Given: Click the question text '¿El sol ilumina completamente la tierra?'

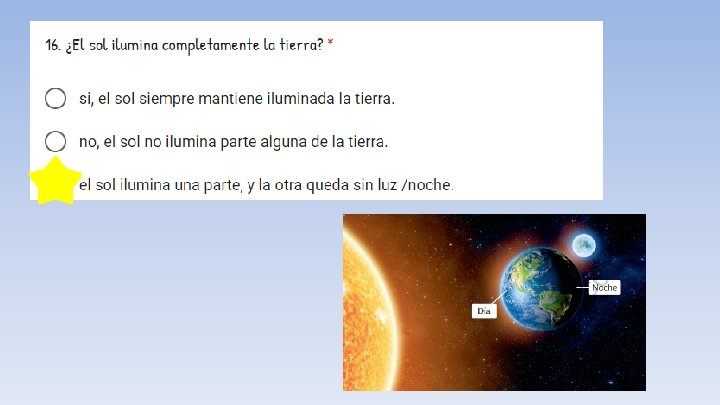Looking at the screenshot, I should coord(195,45).
